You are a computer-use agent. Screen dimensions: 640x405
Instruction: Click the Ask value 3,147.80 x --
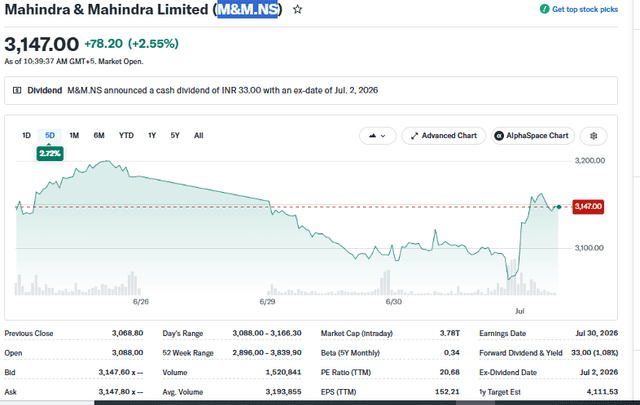(121, 392)
